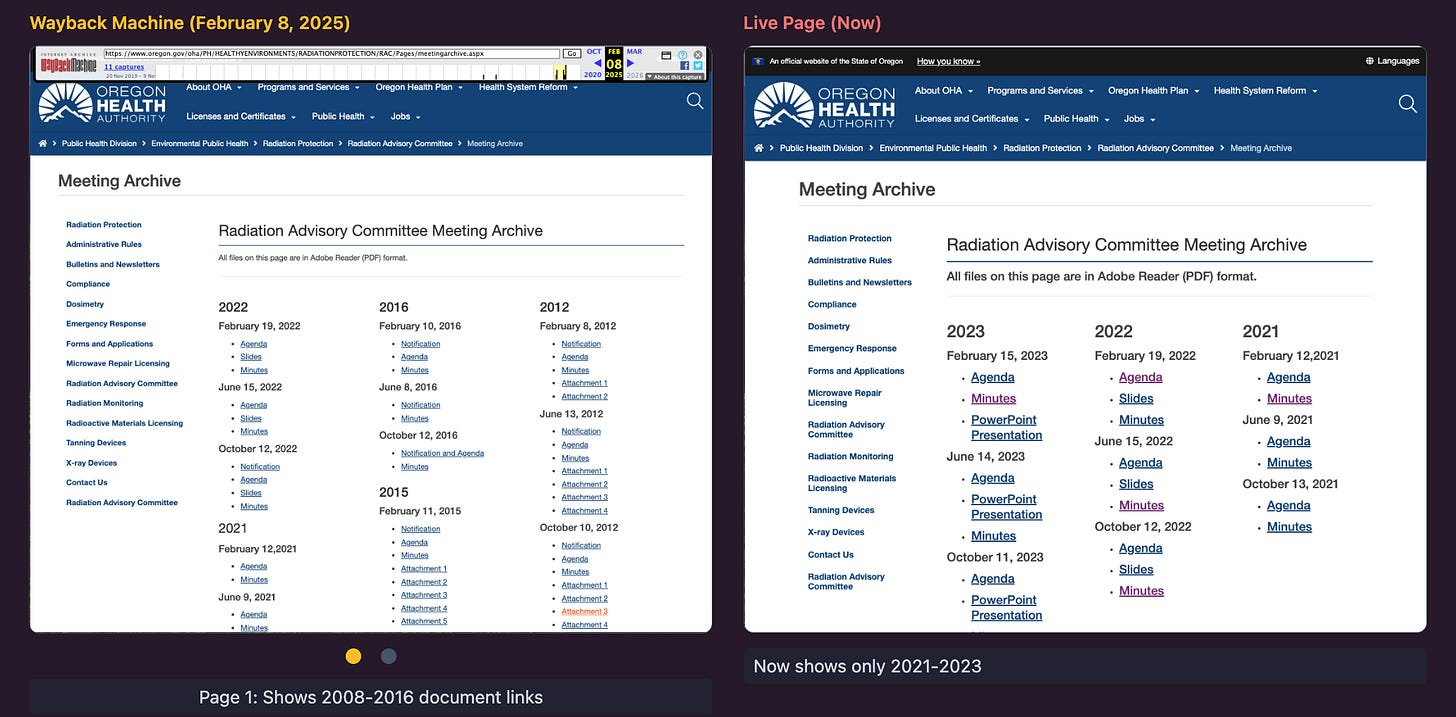Open Languages globe selector
1456x717 pixels.
pyautogui.click(x=1392, y=61)
